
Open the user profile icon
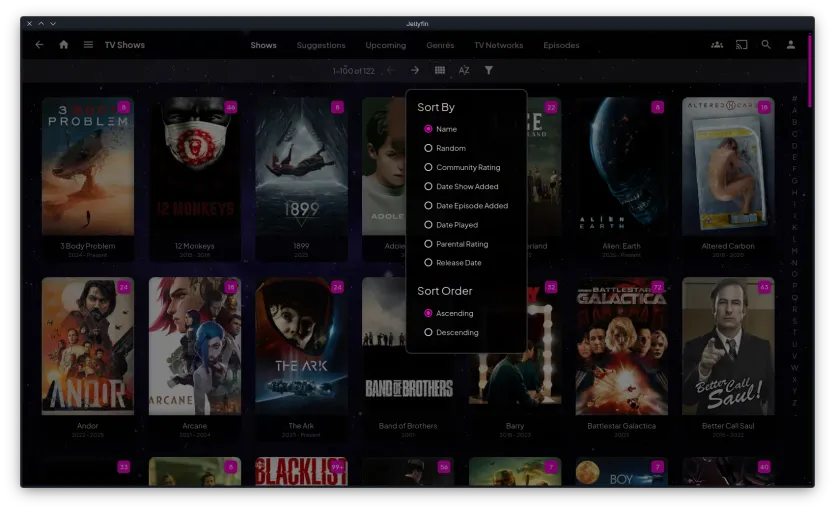791,45
